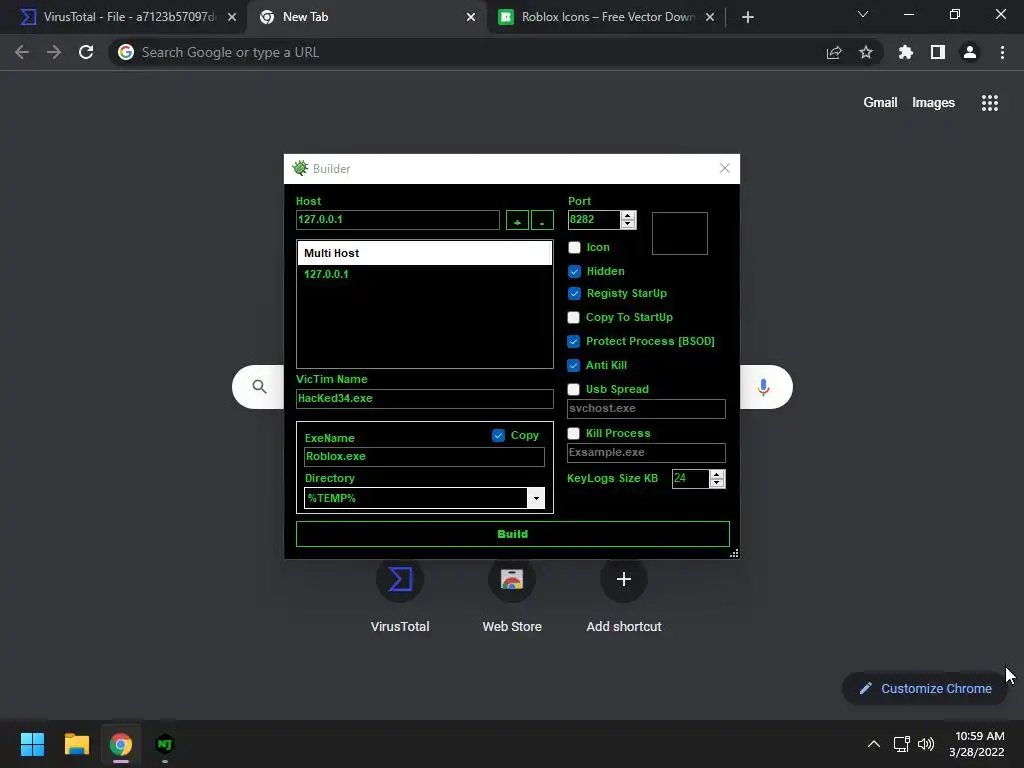Open a new browser tab with plus
Image resolution: width=1024 pixels, height=768 pixels.
[x=748, y=17]
